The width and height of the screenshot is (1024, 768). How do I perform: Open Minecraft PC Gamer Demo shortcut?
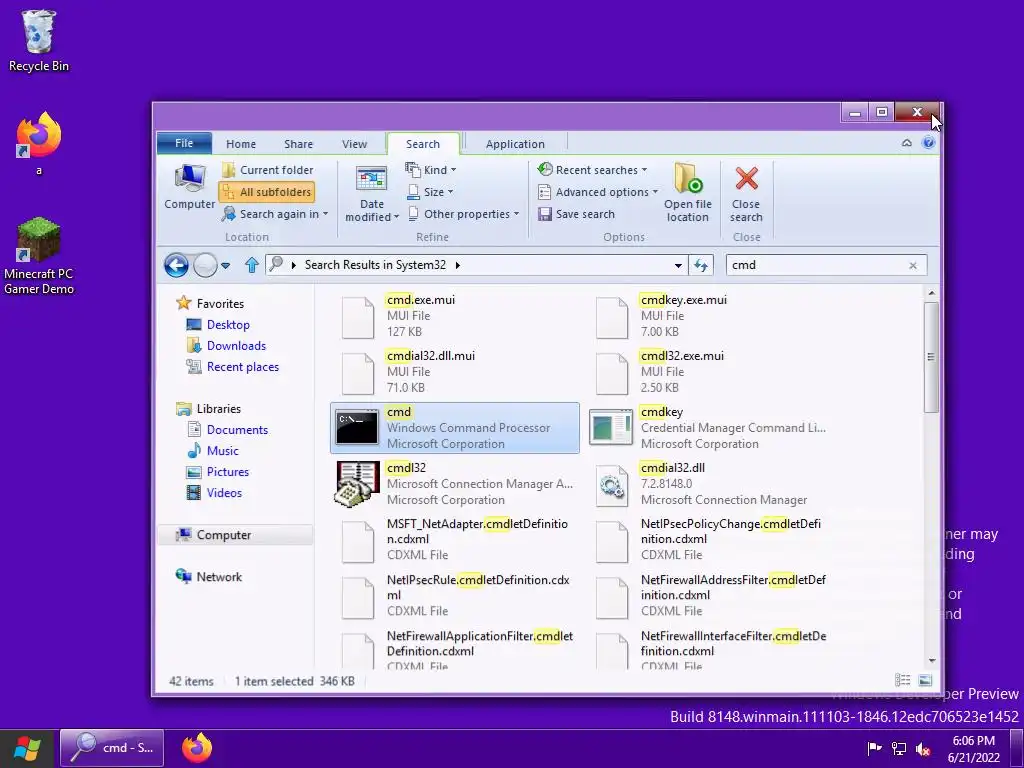39,256
